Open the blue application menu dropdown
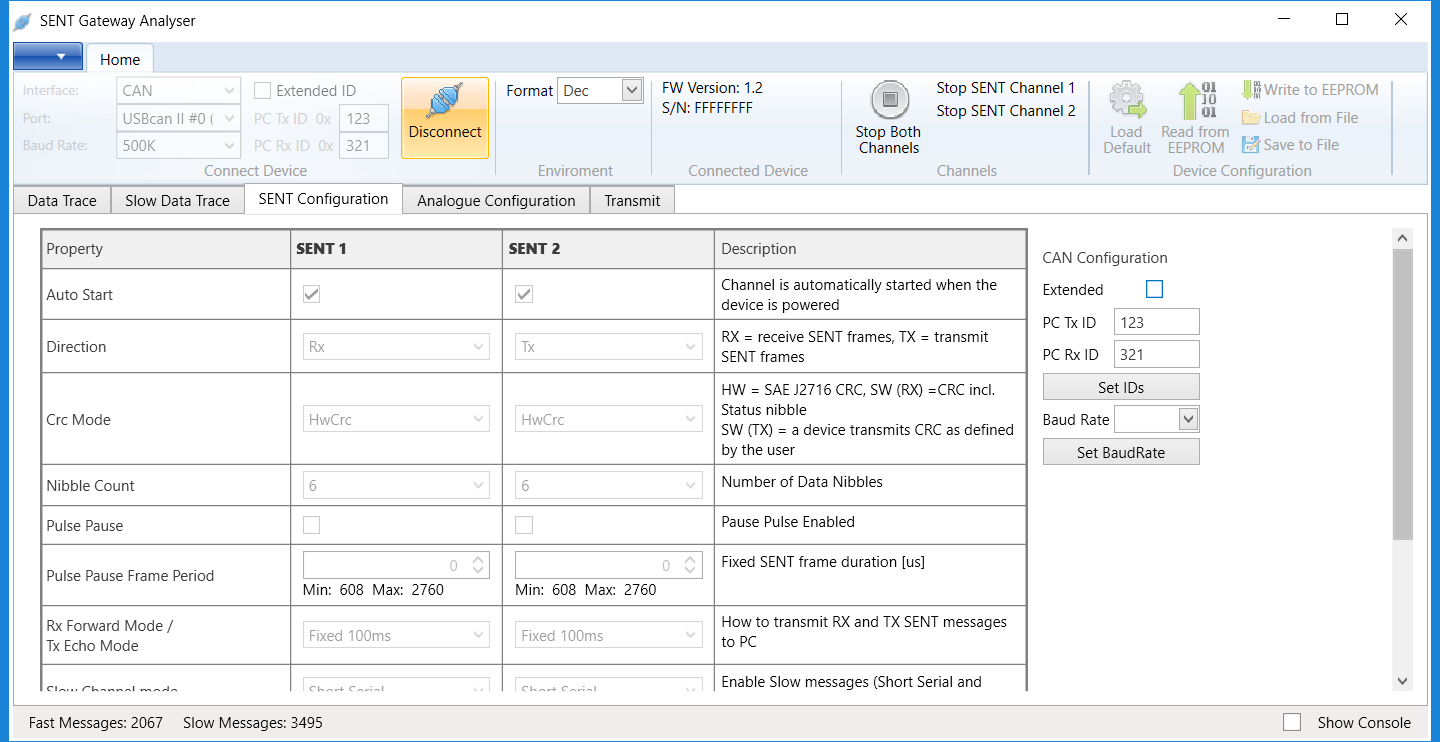 48,57
